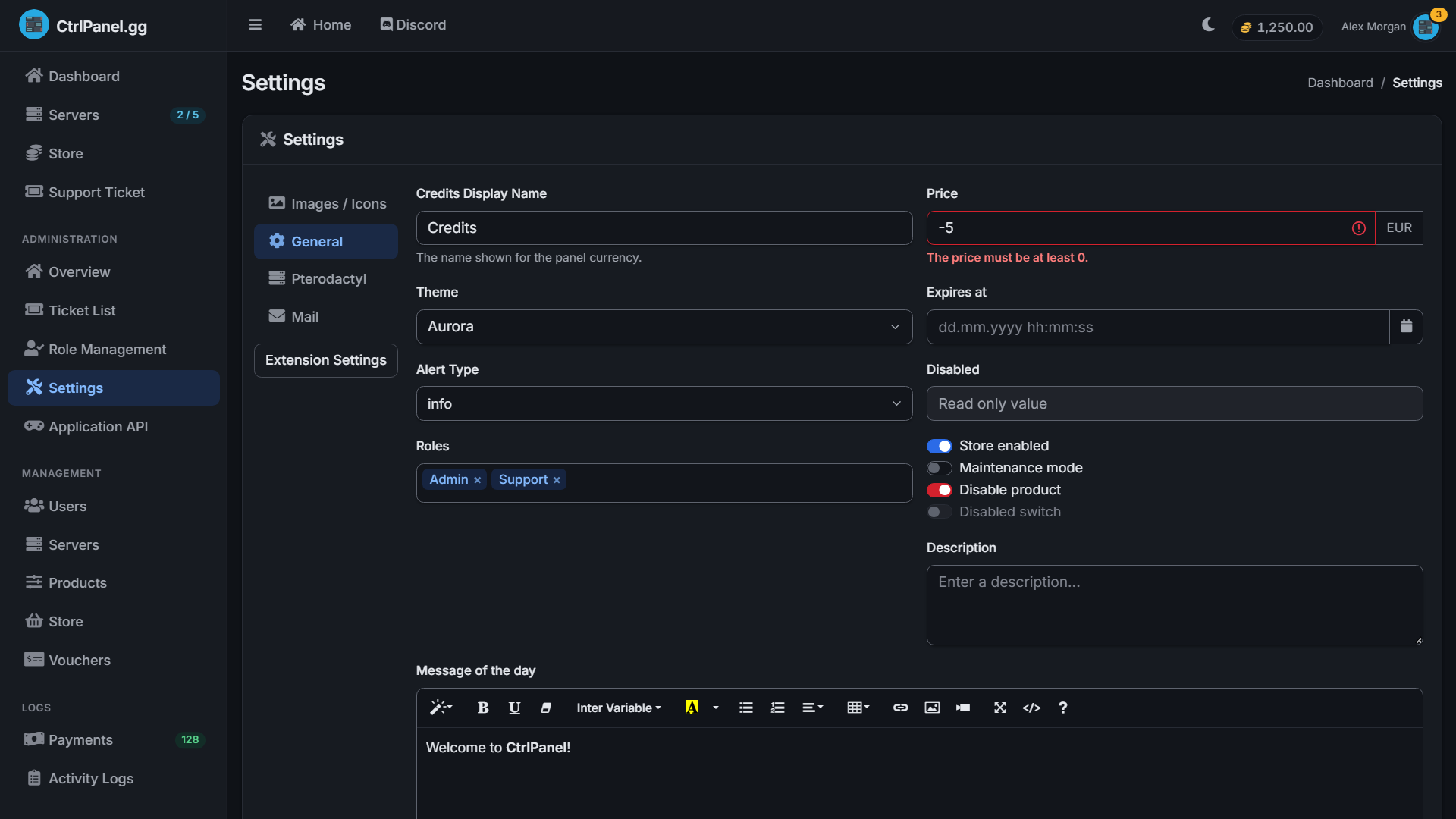The image size is (1456, 819).
Task: Click into the Price input field
Action: coord(1150,227)
